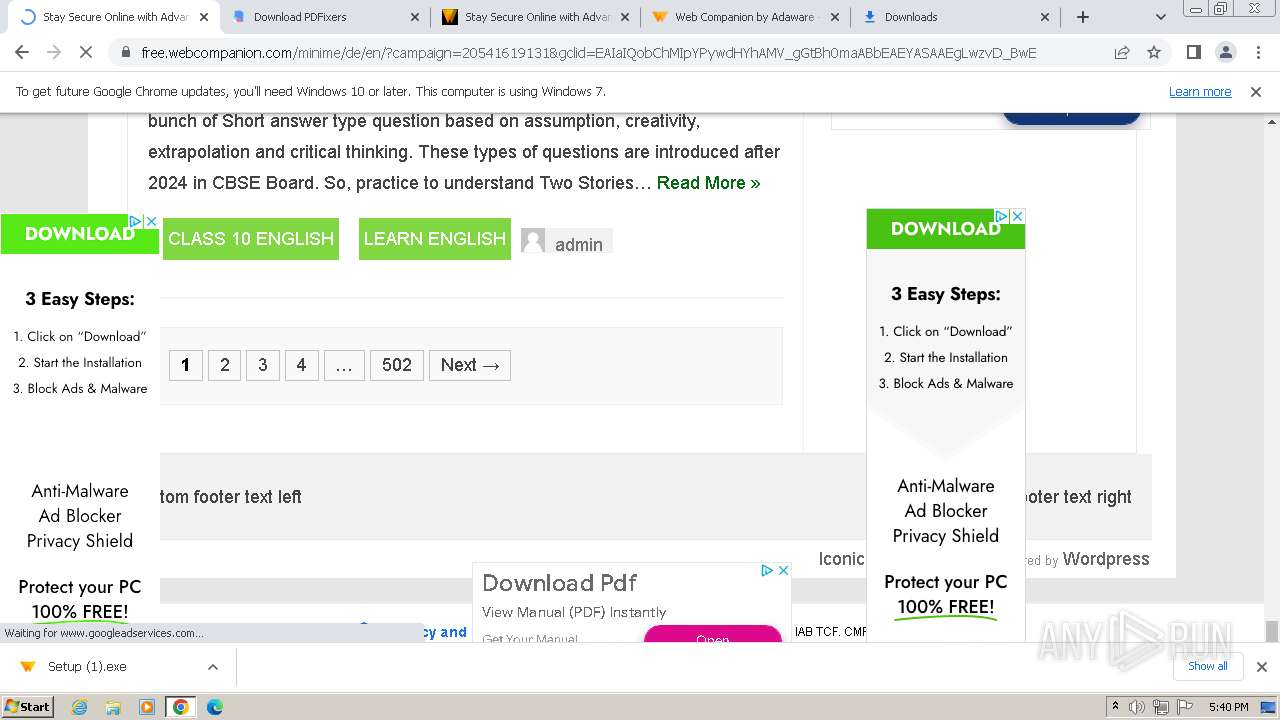Click the Next → pagination button
1280x720 pixels.
470,365
